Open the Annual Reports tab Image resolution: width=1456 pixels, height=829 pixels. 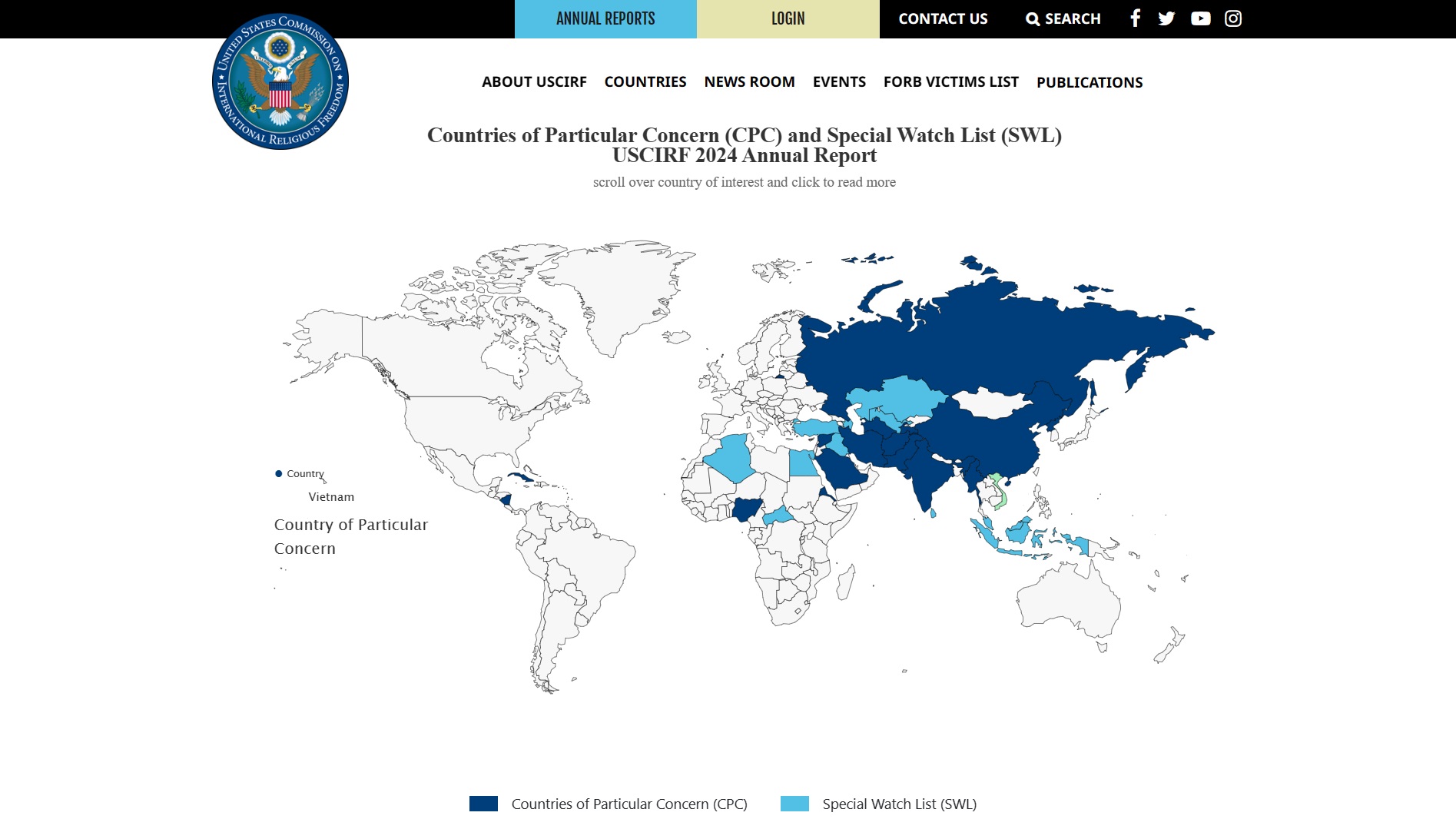(x=605, y=19)
